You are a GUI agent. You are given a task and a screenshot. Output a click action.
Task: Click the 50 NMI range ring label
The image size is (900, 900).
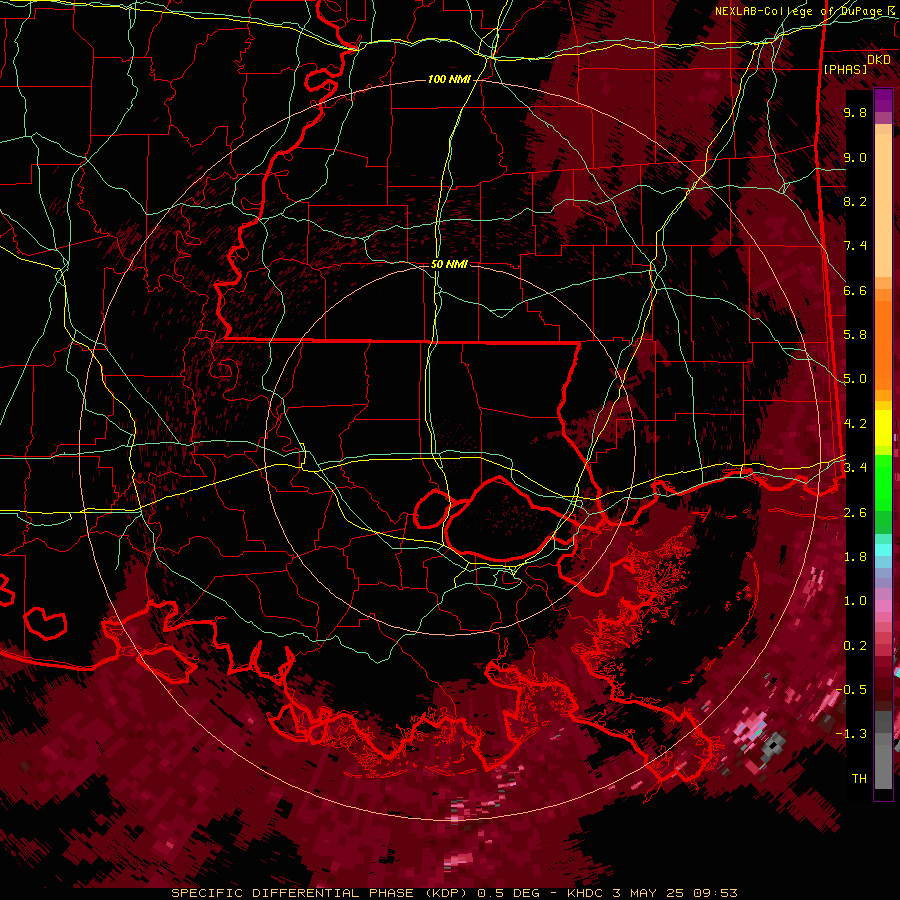tap(449, 265)
